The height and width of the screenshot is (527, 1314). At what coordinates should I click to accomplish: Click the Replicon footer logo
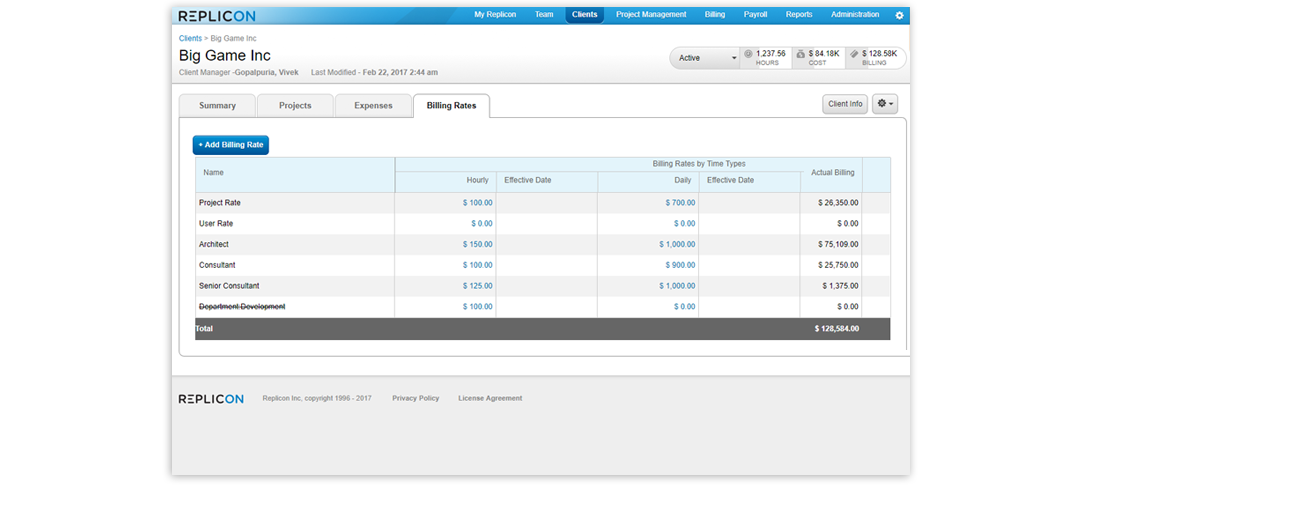tap(211, 399)
